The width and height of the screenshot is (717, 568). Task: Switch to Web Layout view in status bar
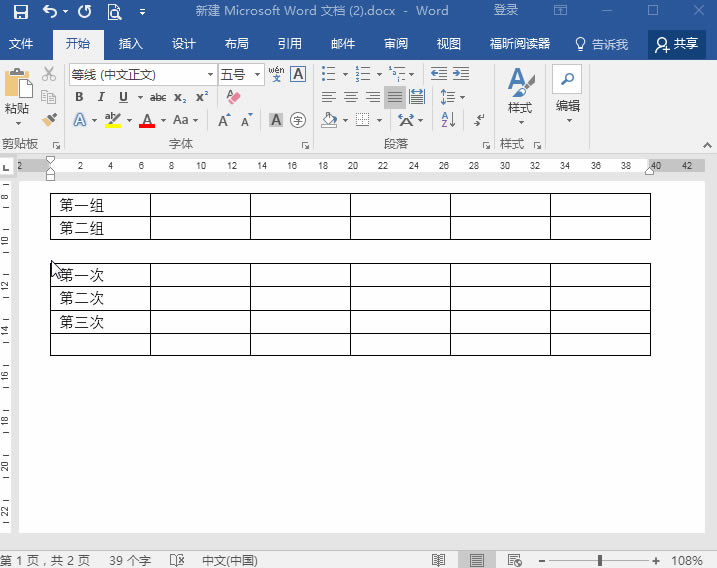click(x=514, y=560)
